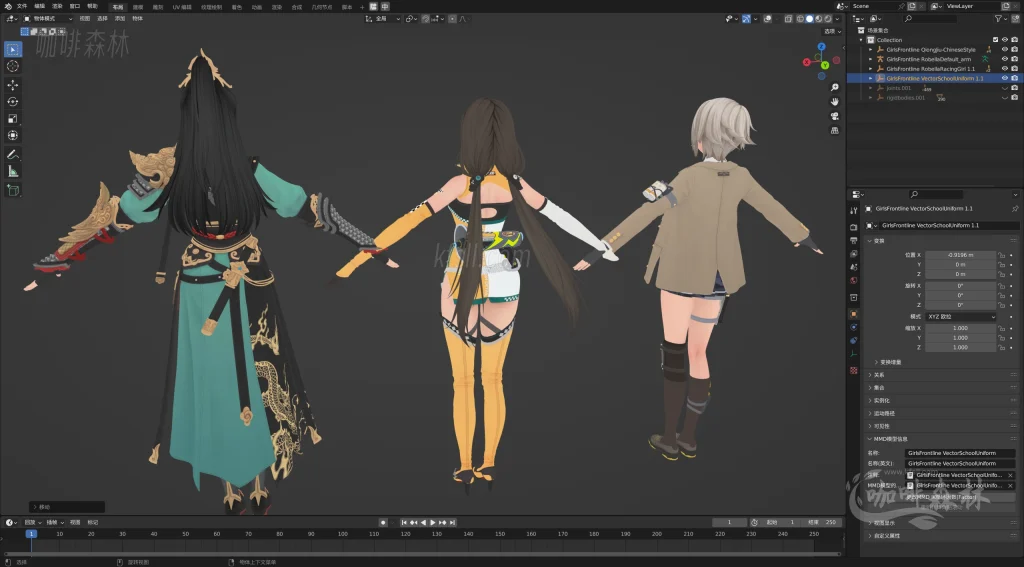Select the Add Cube tool

(12, 190)
